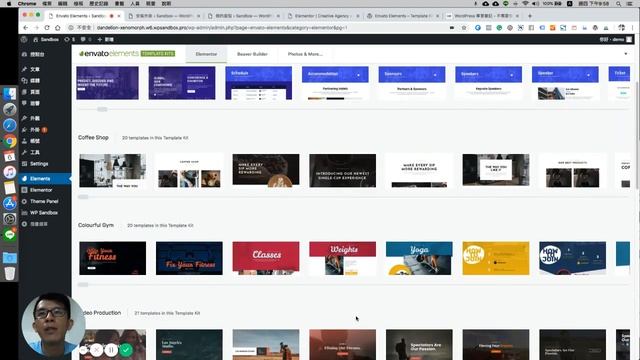Open the Sponsors template thumbnail

pos(412,83)
